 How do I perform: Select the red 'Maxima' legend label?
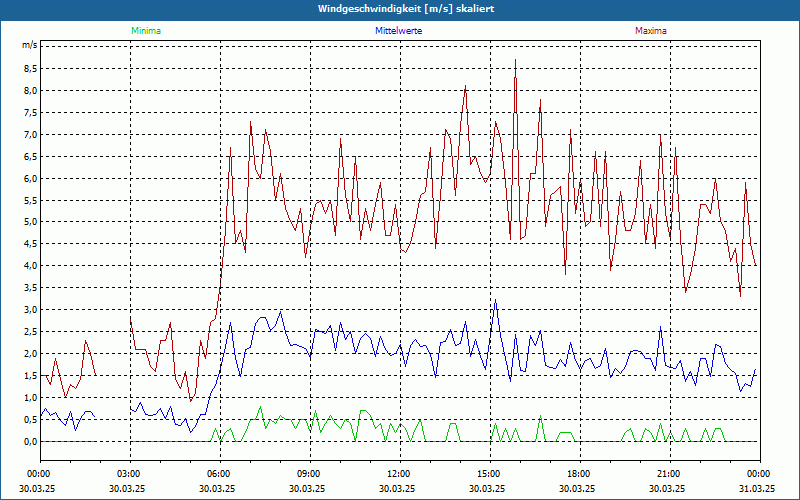click(x=651, y=31)
